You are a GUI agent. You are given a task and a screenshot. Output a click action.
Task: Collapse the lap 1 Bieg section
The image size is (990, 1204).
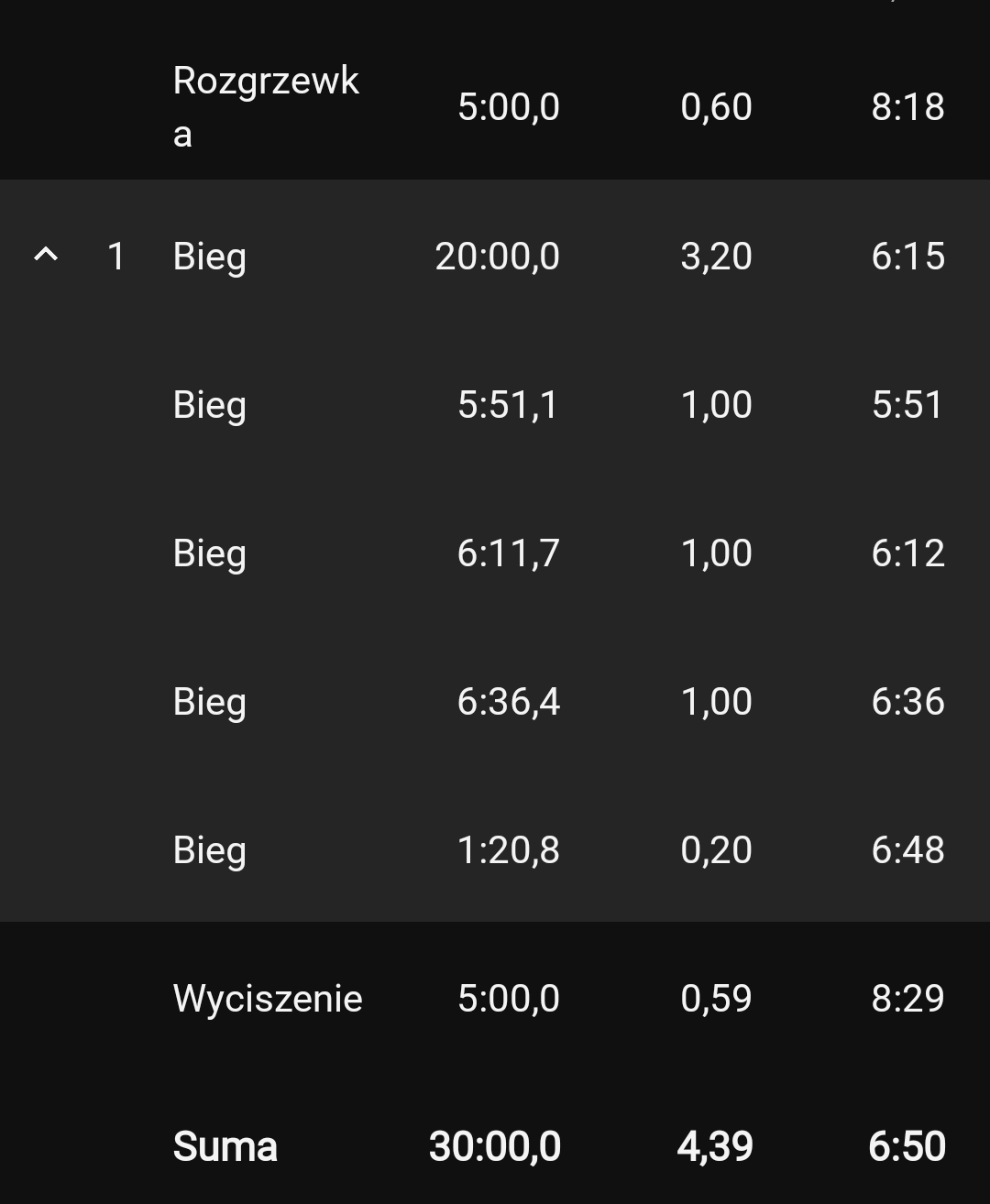46,255
